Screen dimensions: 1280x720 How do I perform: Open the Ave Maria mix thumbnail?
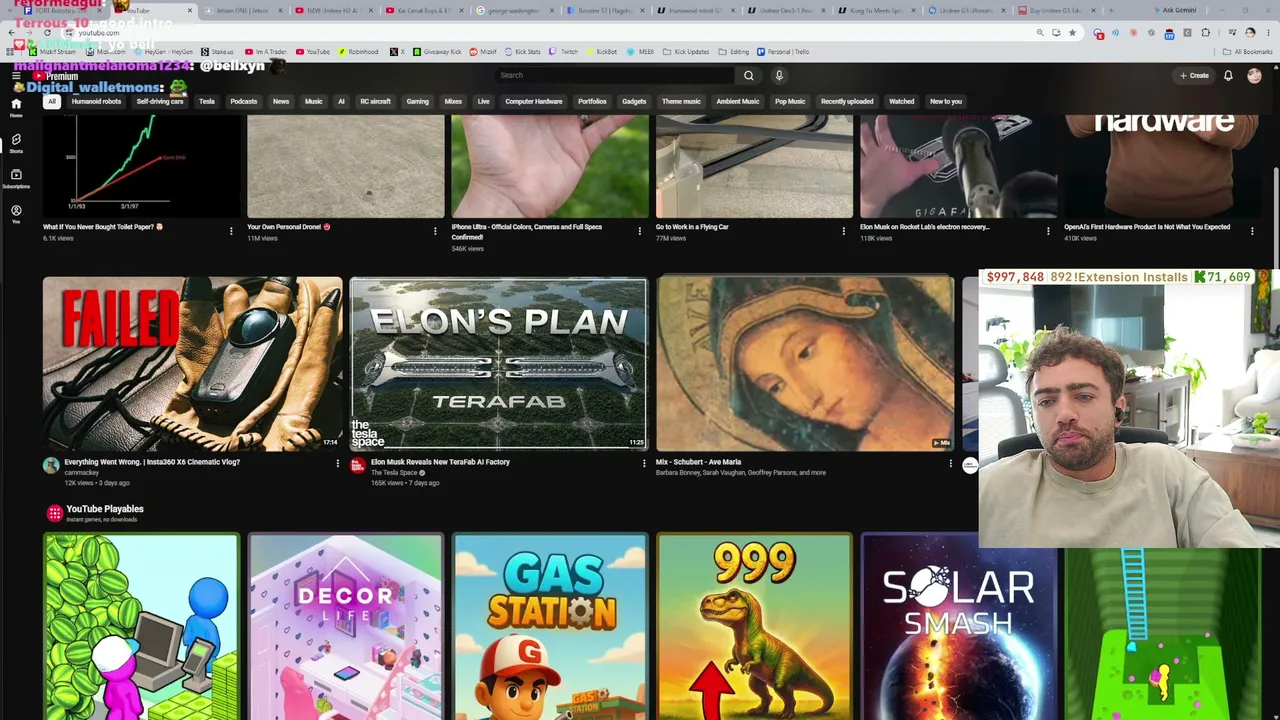pos(805,364)
